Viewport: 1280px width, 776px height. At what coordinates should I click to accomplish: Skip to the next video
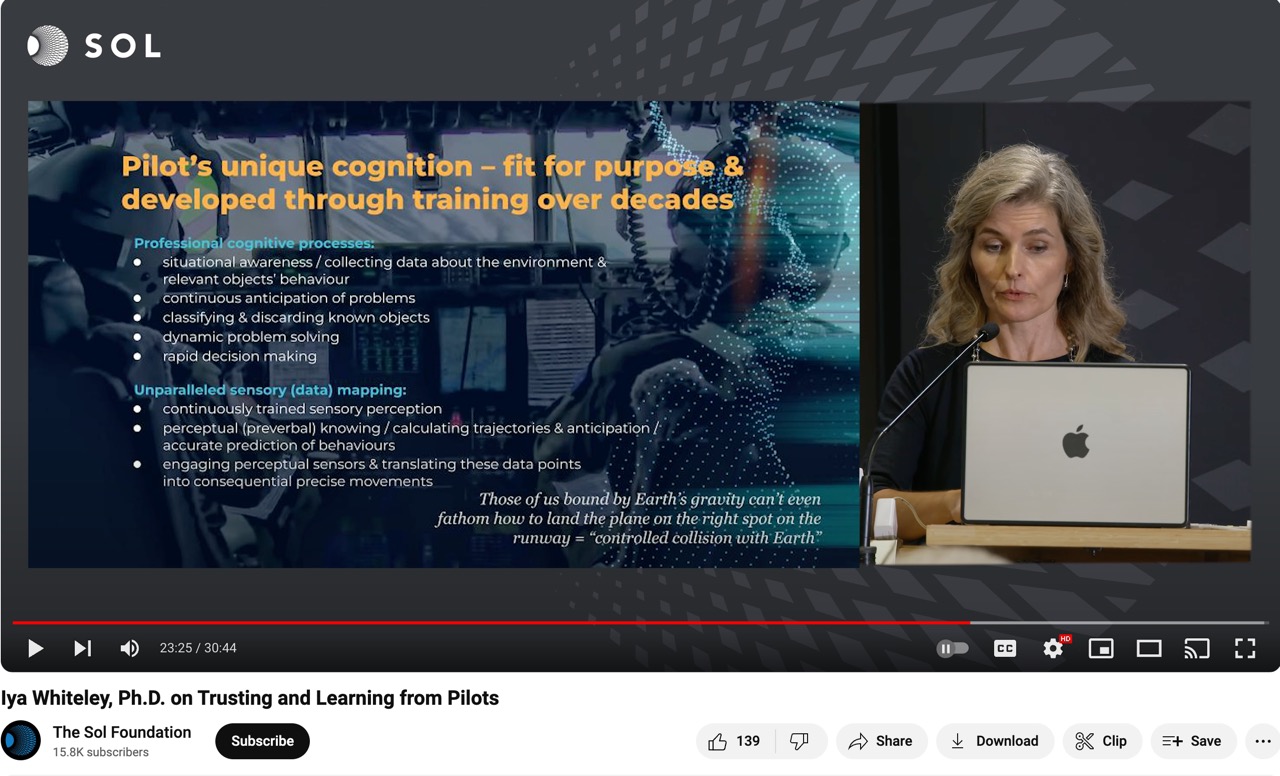tap(82, 648)
